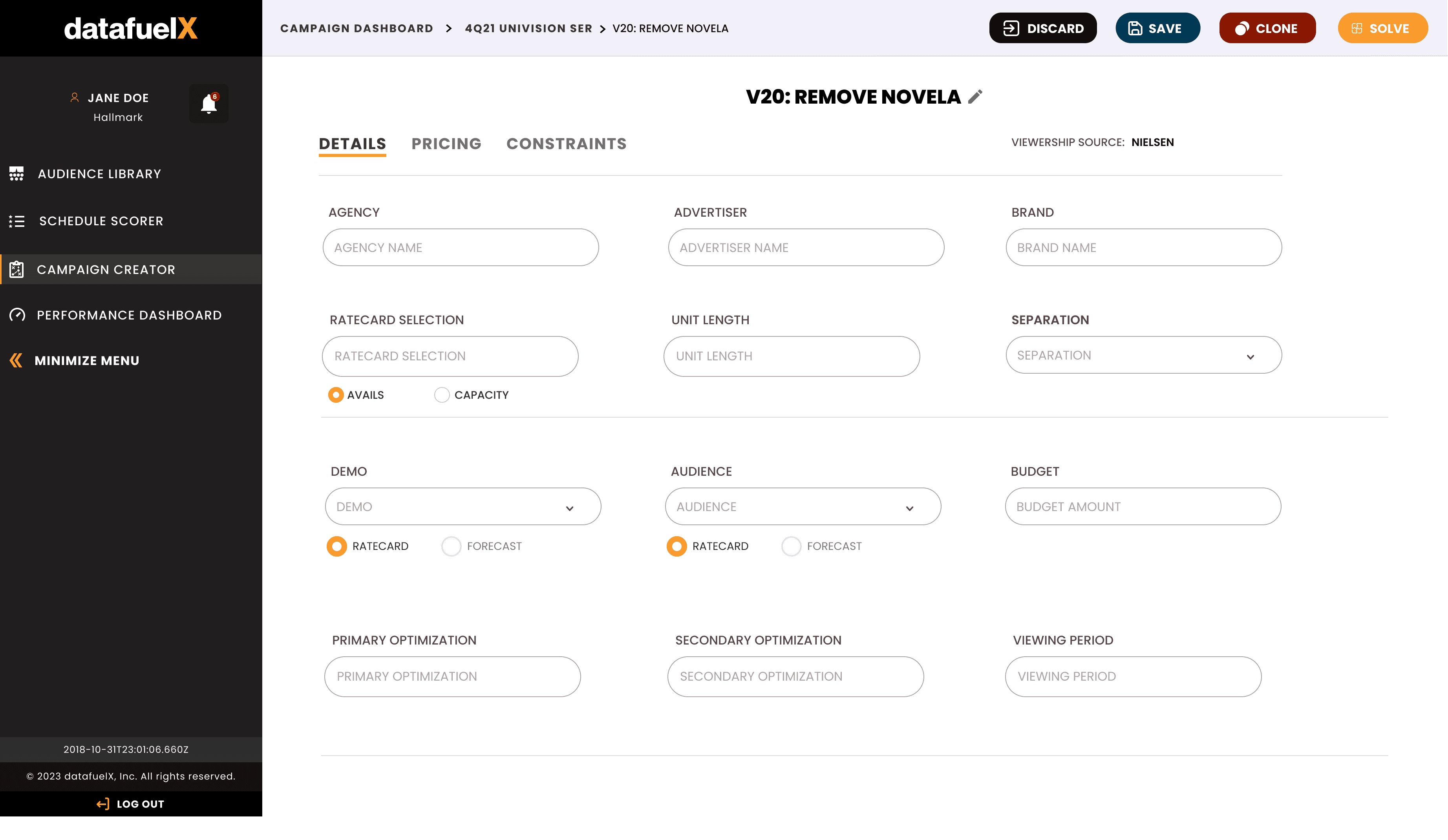Open the Separation dropdown
This screenshot has height=840, width=1448.
(x=1143, y=355)
